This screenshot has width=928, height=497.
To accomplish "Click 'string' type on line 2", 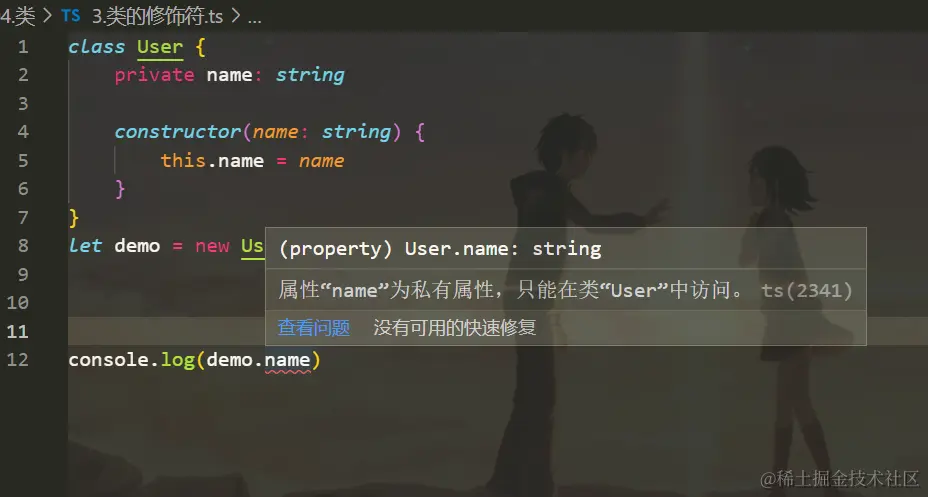I will (x=310, y=75).
